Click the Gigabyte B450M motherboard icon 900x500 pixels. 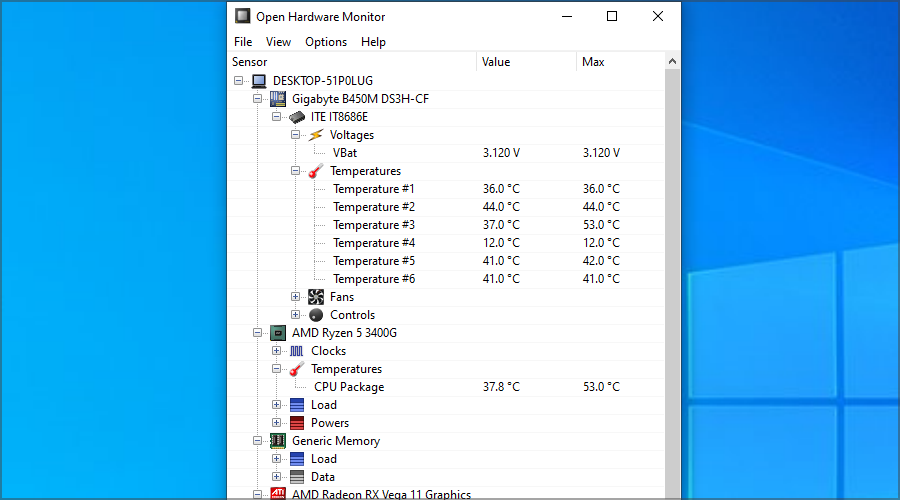[278, 99]
